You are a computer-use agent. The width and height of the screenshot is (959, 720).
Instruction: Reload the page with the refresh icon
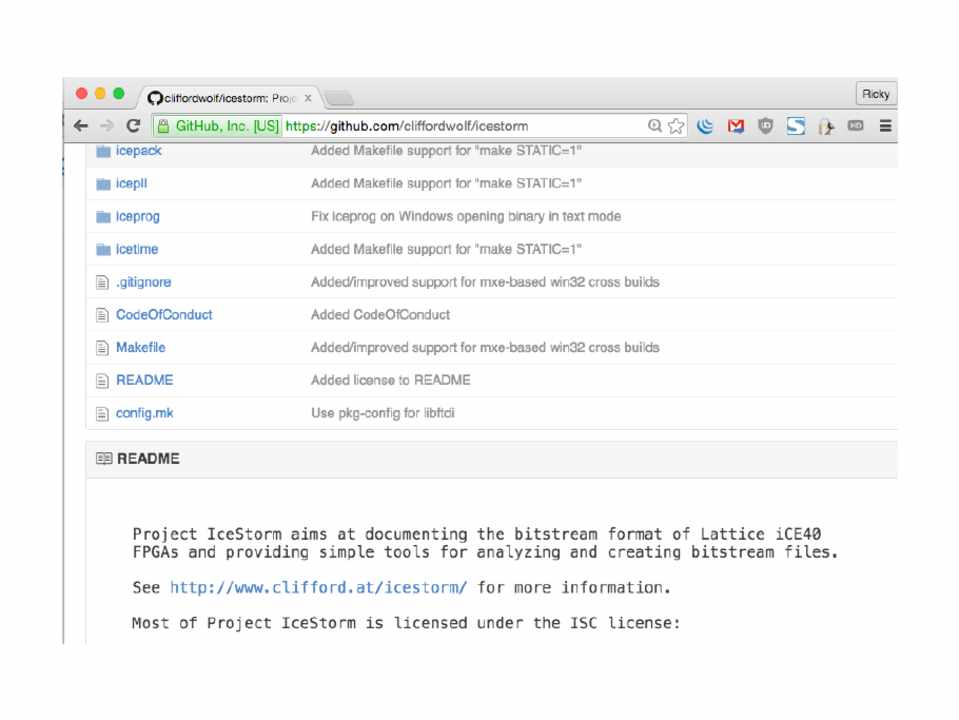[x=133, y=126]
